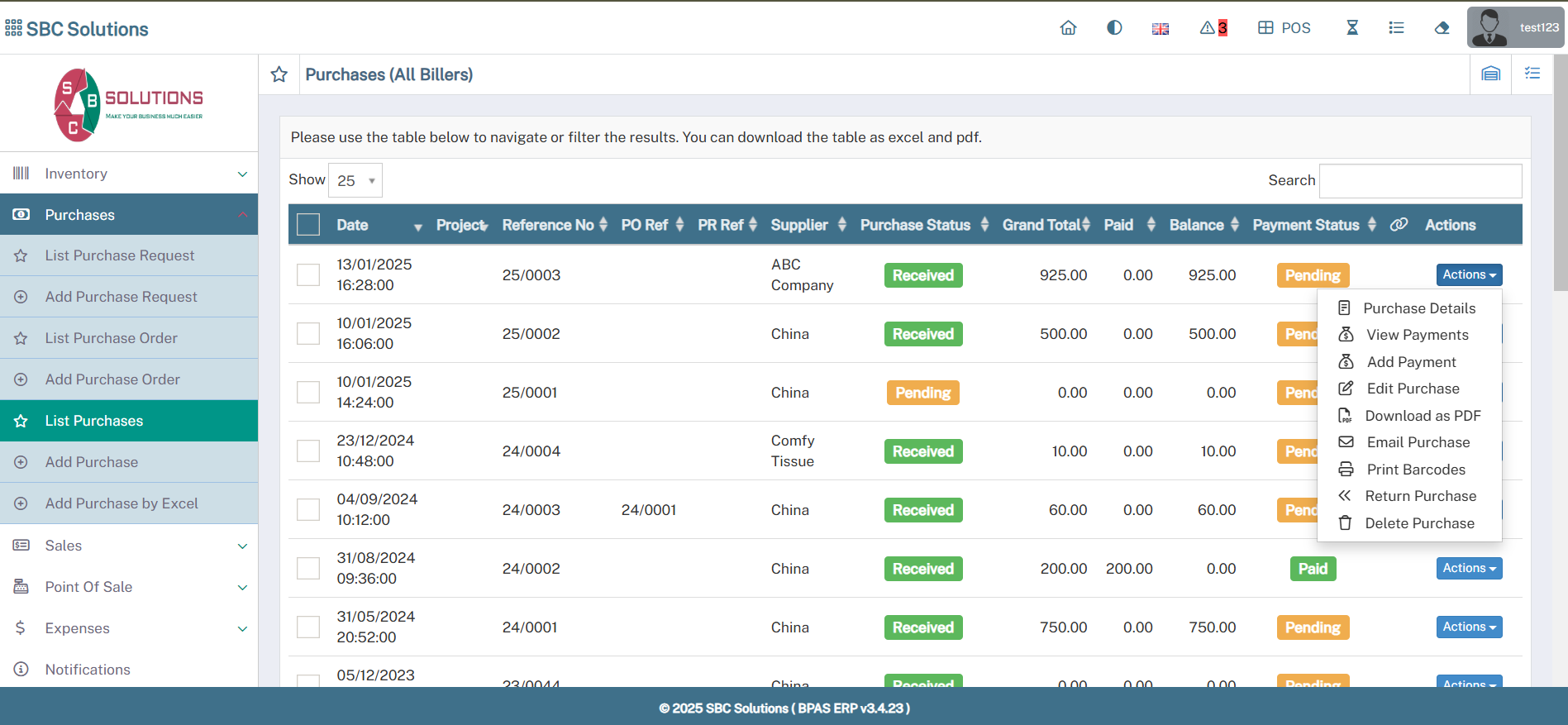Screen dimensions: 1568x725
Task: Select Delete Purchase in the menu
Action: tap(1418, 523)
